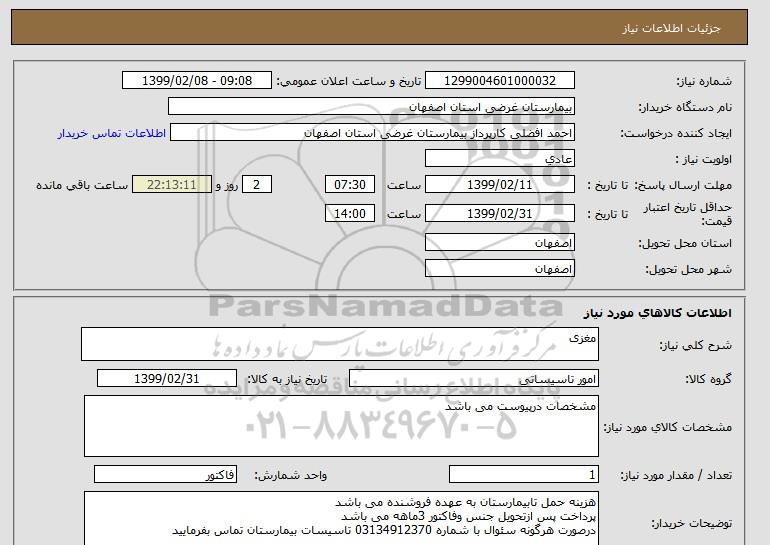Click the label تاریخ و ساعت اعلان عمومی

tap(349, 81)
